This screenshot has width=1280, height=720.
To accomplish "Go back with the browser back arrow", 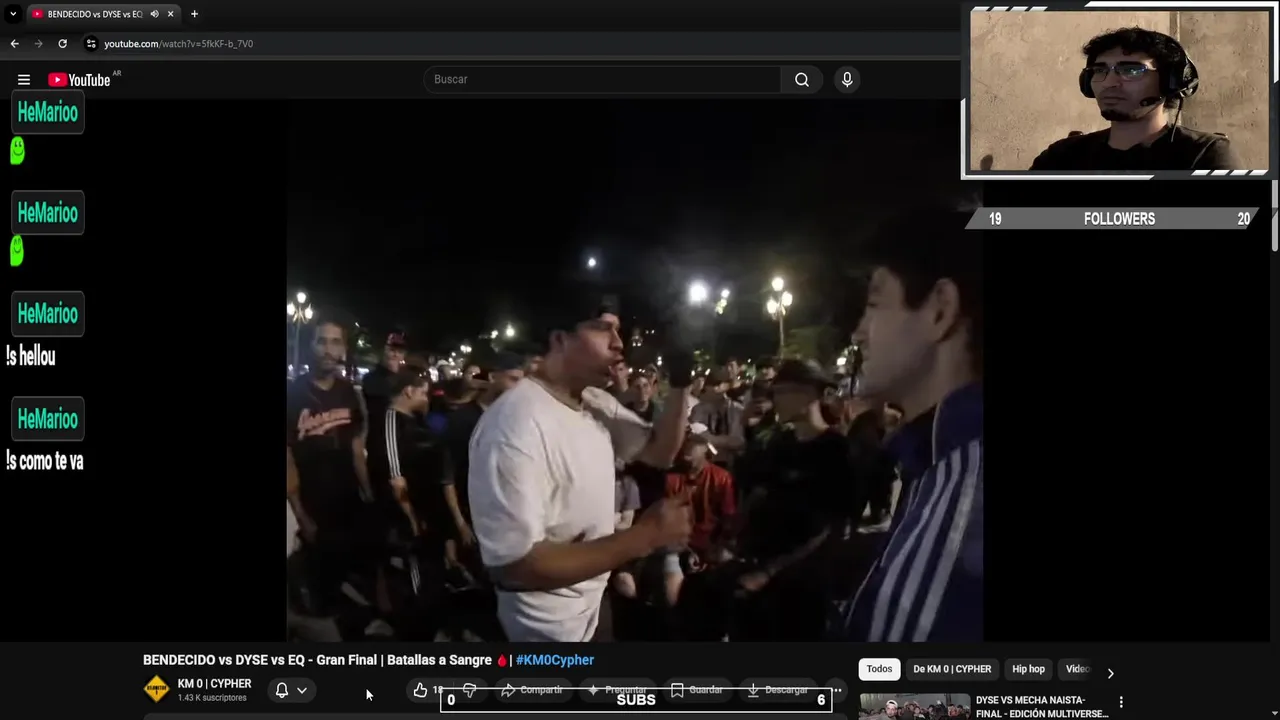I will click(14, 44).
